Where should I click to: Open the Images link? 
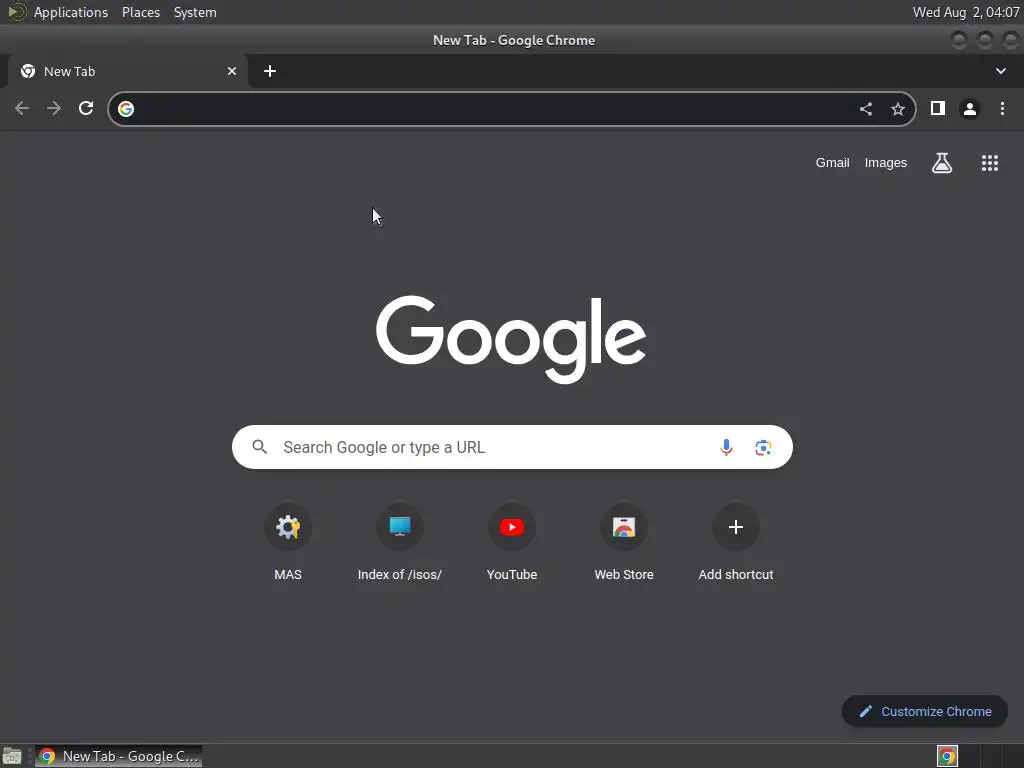point(886,163)
